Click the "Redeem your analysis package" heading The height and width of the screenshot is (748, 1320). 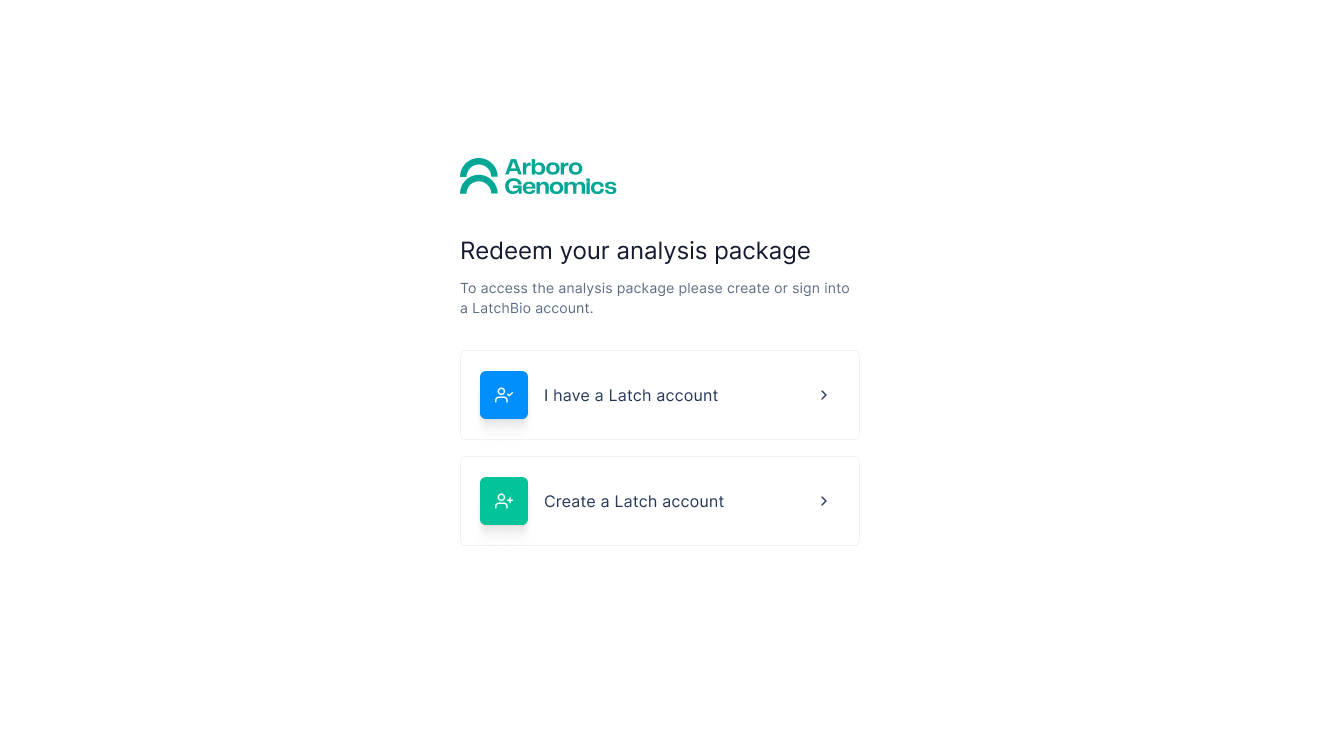click(x=635, y=251)
